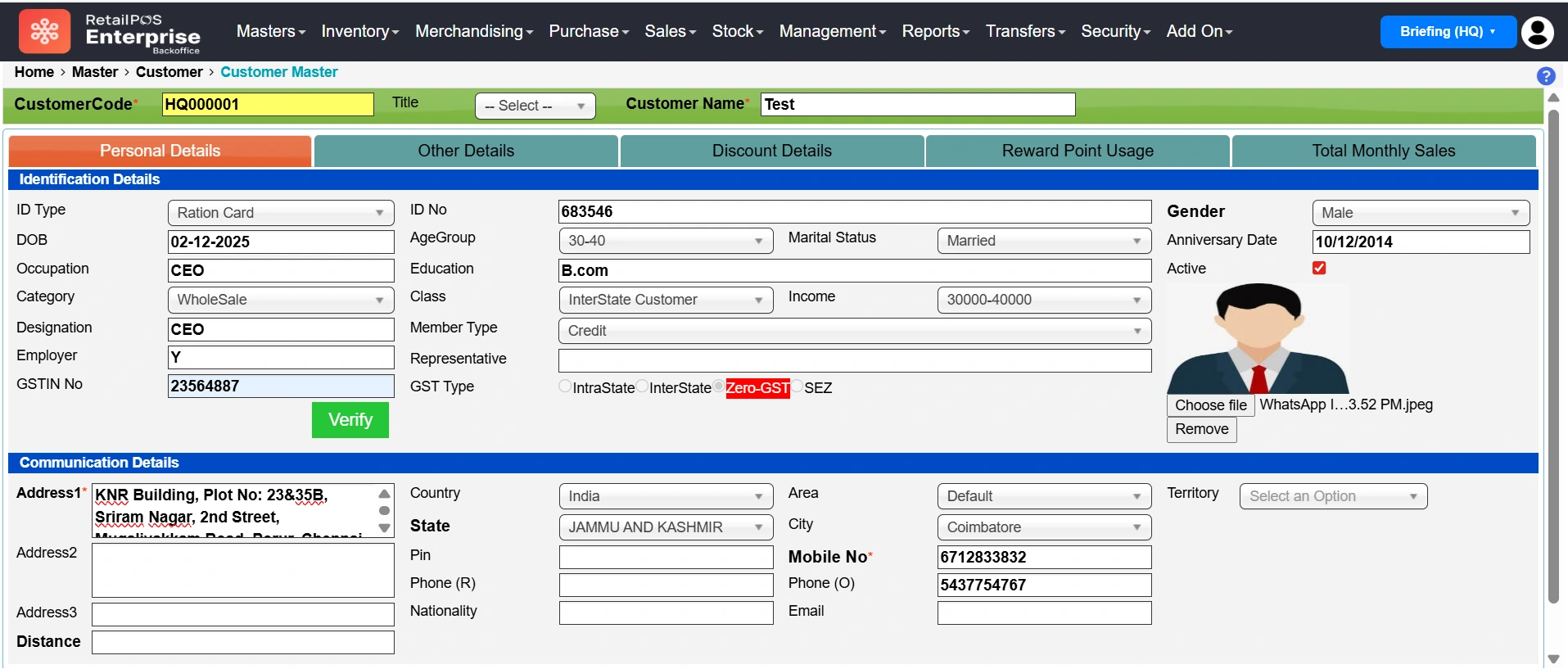Click Address1 textarea scroll down arrow
This screenshot has width=1568, height=669.
384,528
